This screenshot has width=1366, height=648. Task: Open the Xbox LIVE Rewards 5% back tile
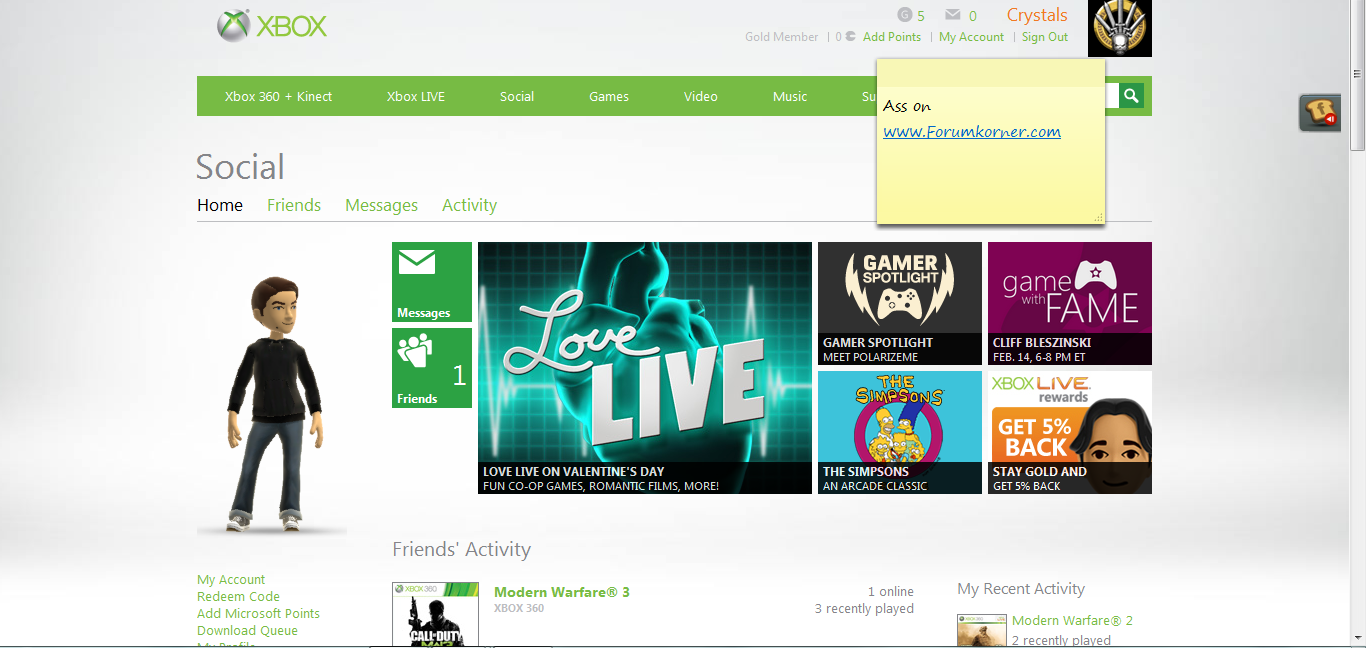pyautogui.click(x=1070, y=432)
